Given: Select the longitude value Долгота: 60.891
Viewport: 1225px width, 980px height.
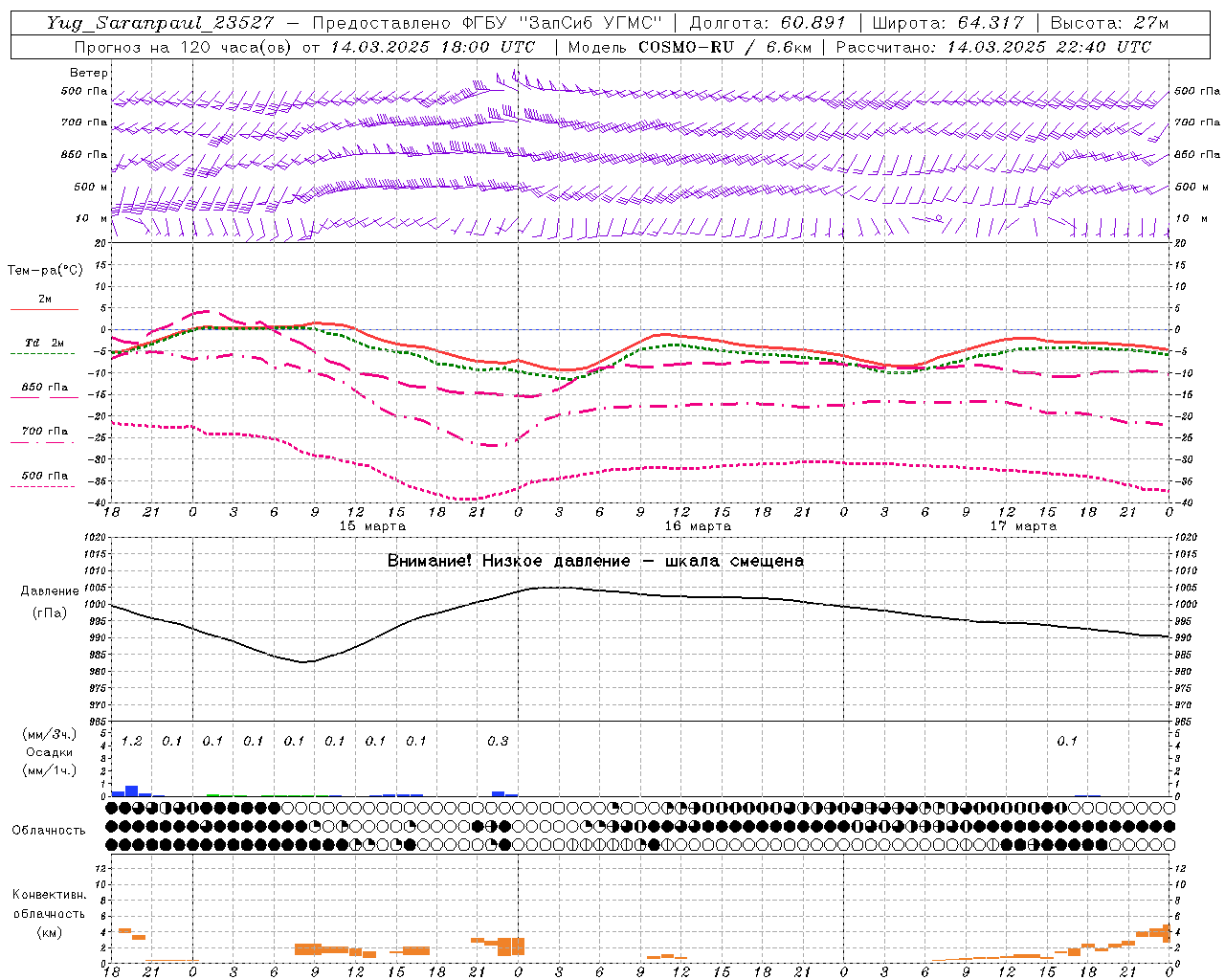Looking at the screenshot, I should point(769,23).
